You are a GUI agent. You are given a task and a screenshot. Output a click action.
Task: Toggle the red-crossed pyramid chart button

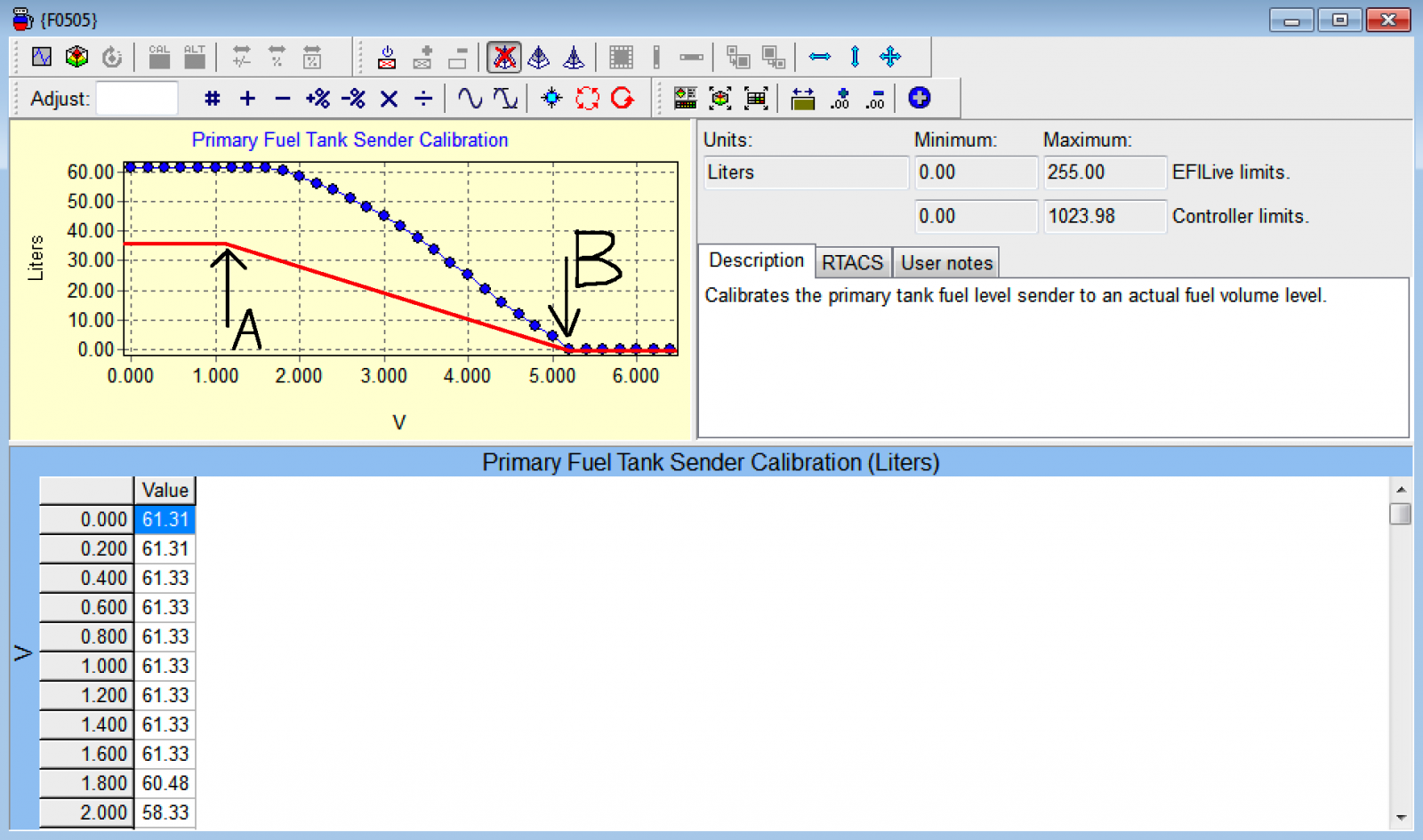point(504,57)
